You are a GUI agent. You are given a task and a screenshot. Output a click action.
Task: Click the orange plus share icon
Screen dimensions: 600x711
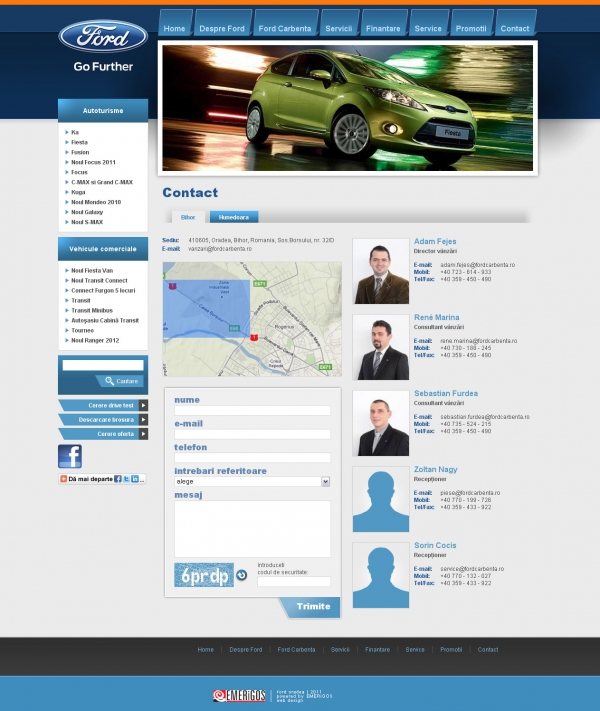click(x=63, y=479)
